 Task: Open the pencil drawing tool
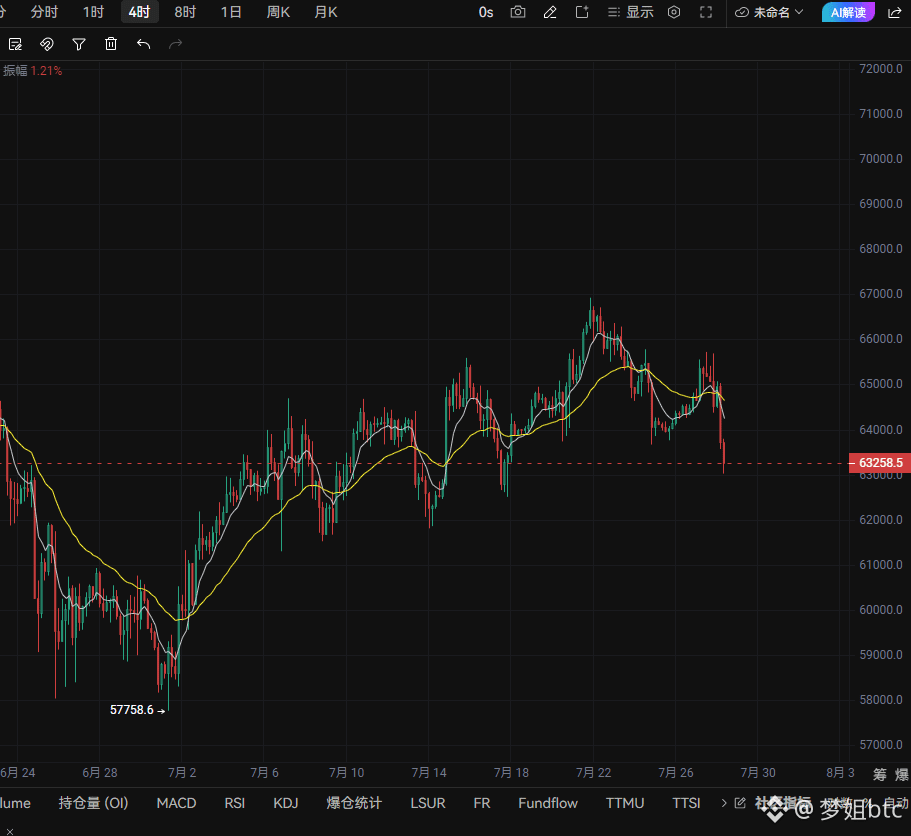coord(550,12)
